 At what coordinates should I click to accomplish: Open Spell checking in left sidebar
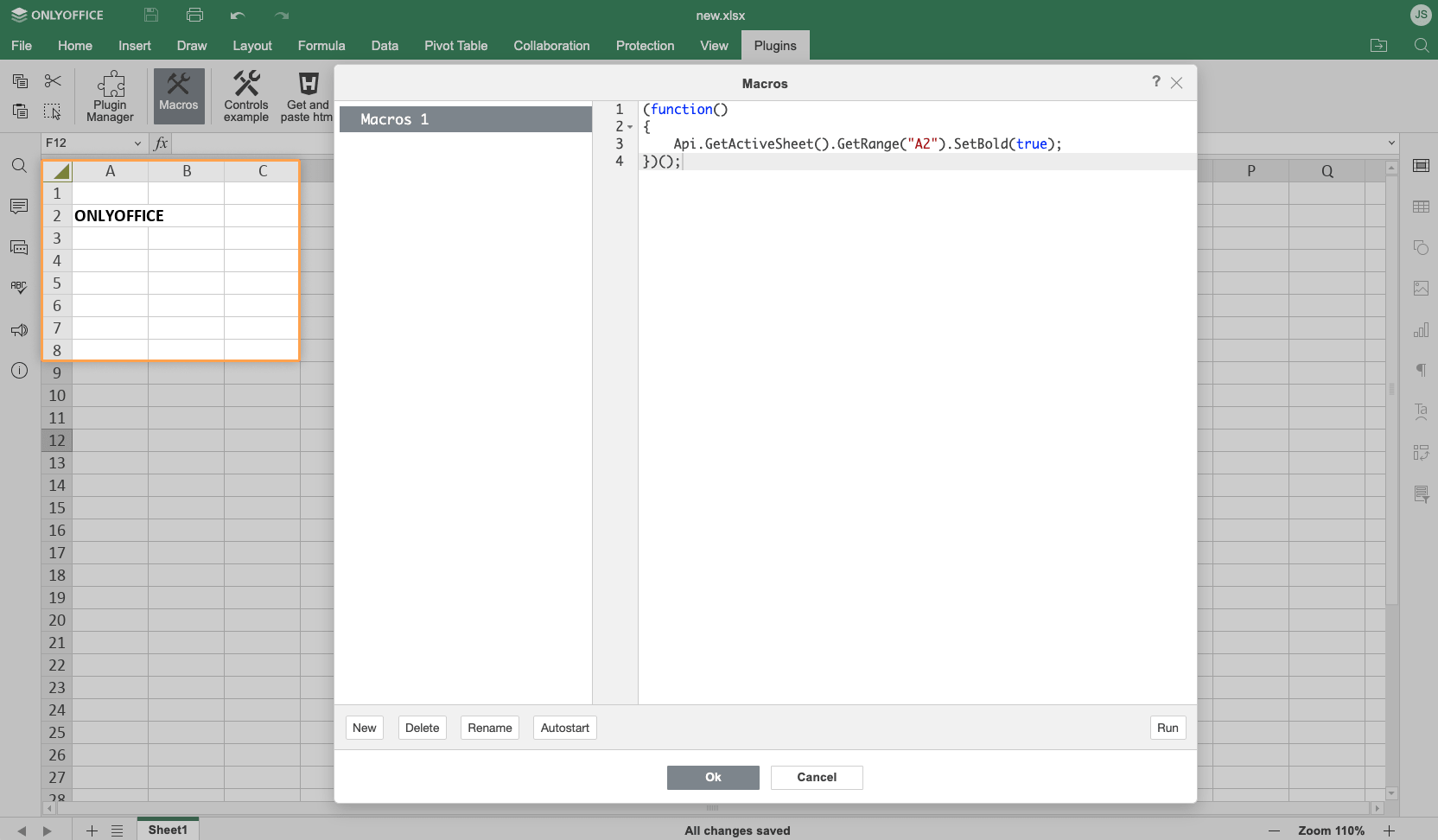click(x=19, y=288)
